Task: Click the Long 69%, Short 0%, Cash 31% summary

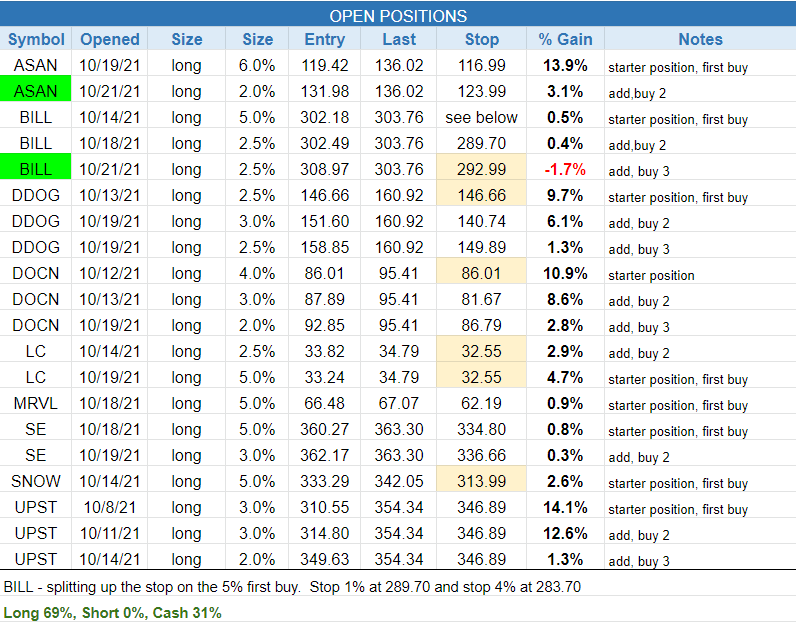Action: [x=112, y=613]
